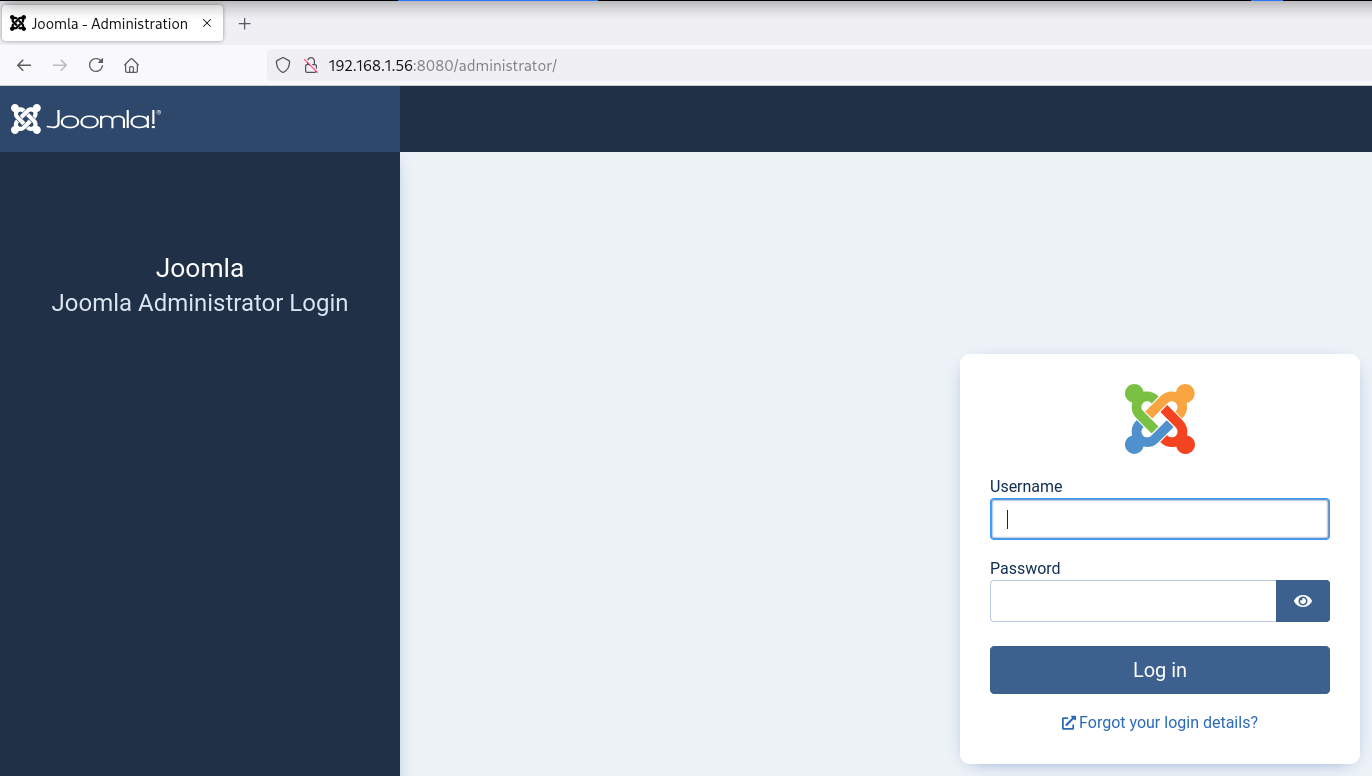Focus the Username input field
The height and width of the screenshot is (776, 1372).
pos(1159,519)
